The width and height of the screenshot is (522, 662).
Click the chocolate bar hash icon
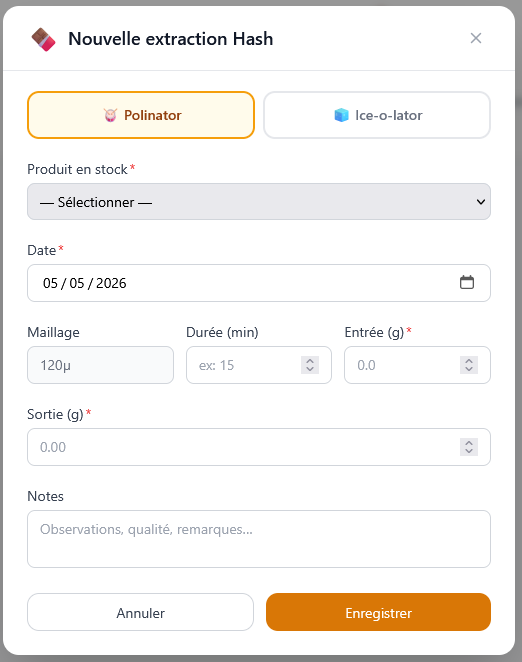(x=44, y=39)
